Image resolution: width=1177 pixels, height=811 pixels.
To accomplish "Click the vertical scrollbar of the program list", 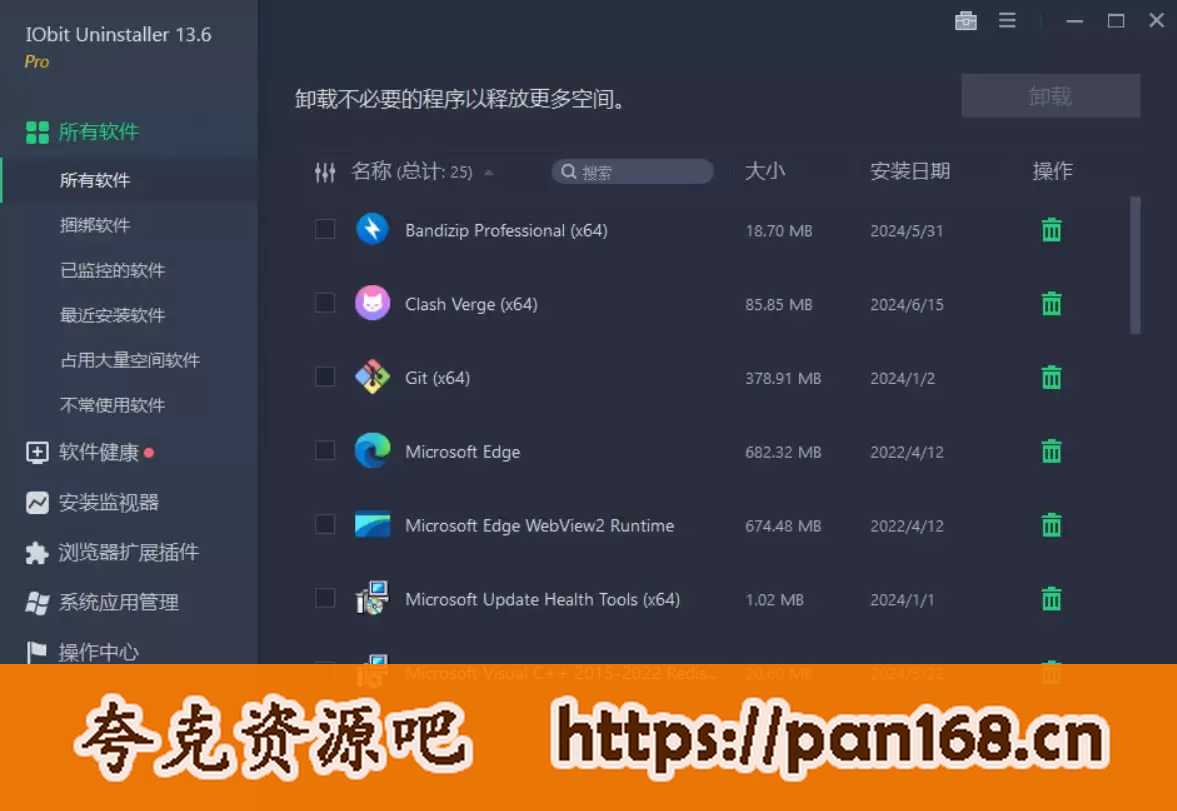I will coord(1135,265).
